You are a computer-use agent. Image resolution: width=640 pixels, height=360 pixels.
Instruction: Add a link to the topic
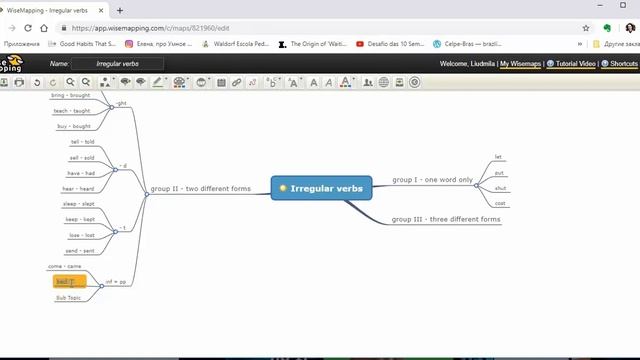click(x=236, y=82)
